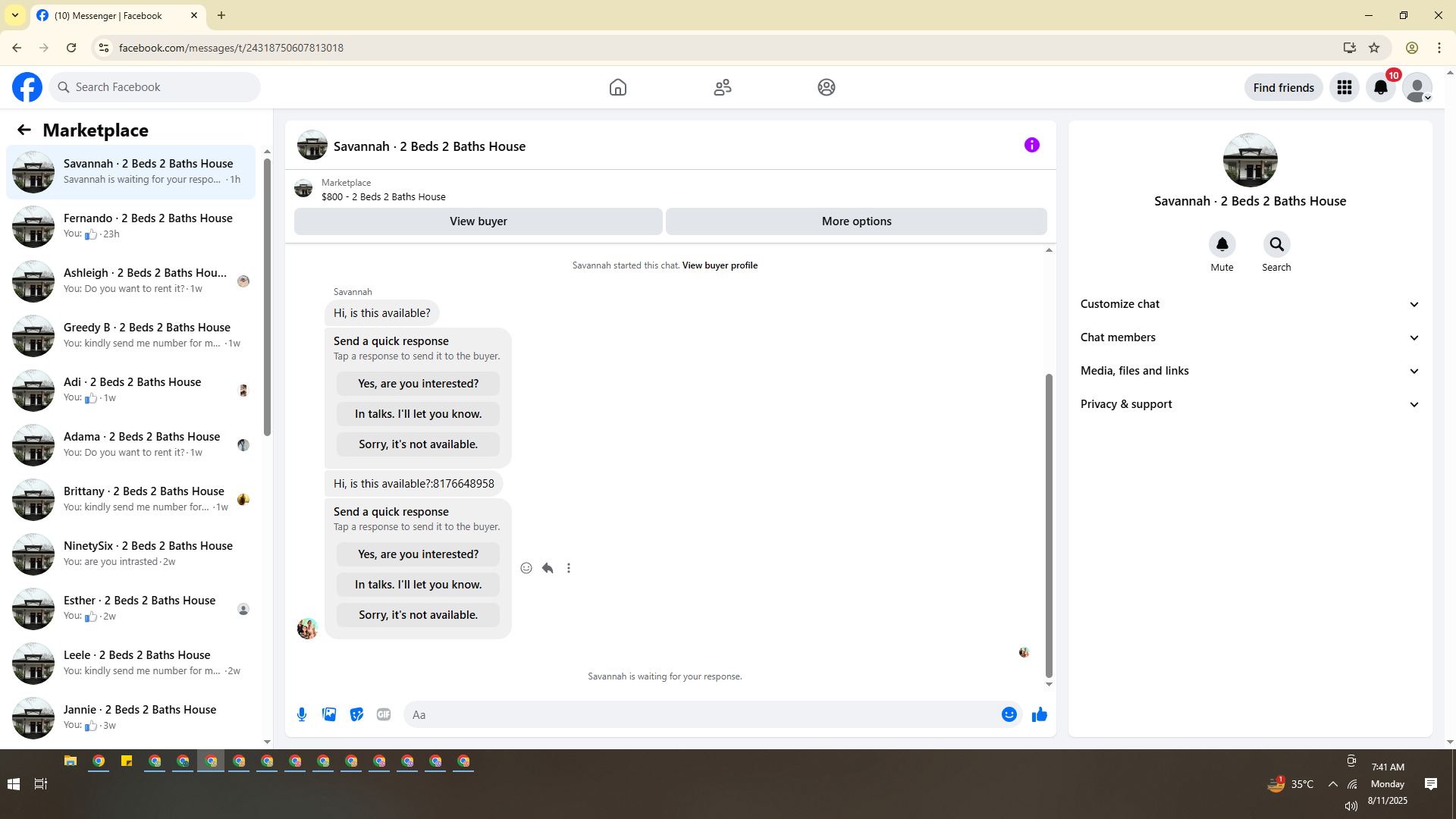Toggle the conversation information panel
This screenshot has height=819, width=1456.
(x=1031, y=145)
